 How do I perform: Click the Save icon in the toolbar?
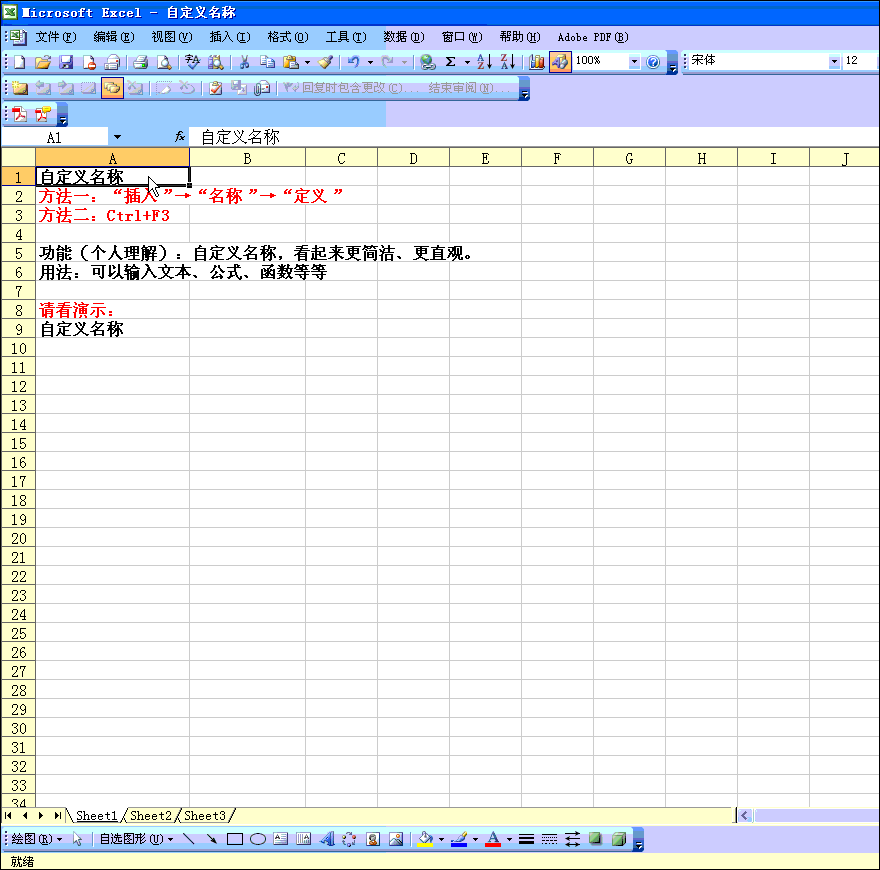click(x=66, y=62)
